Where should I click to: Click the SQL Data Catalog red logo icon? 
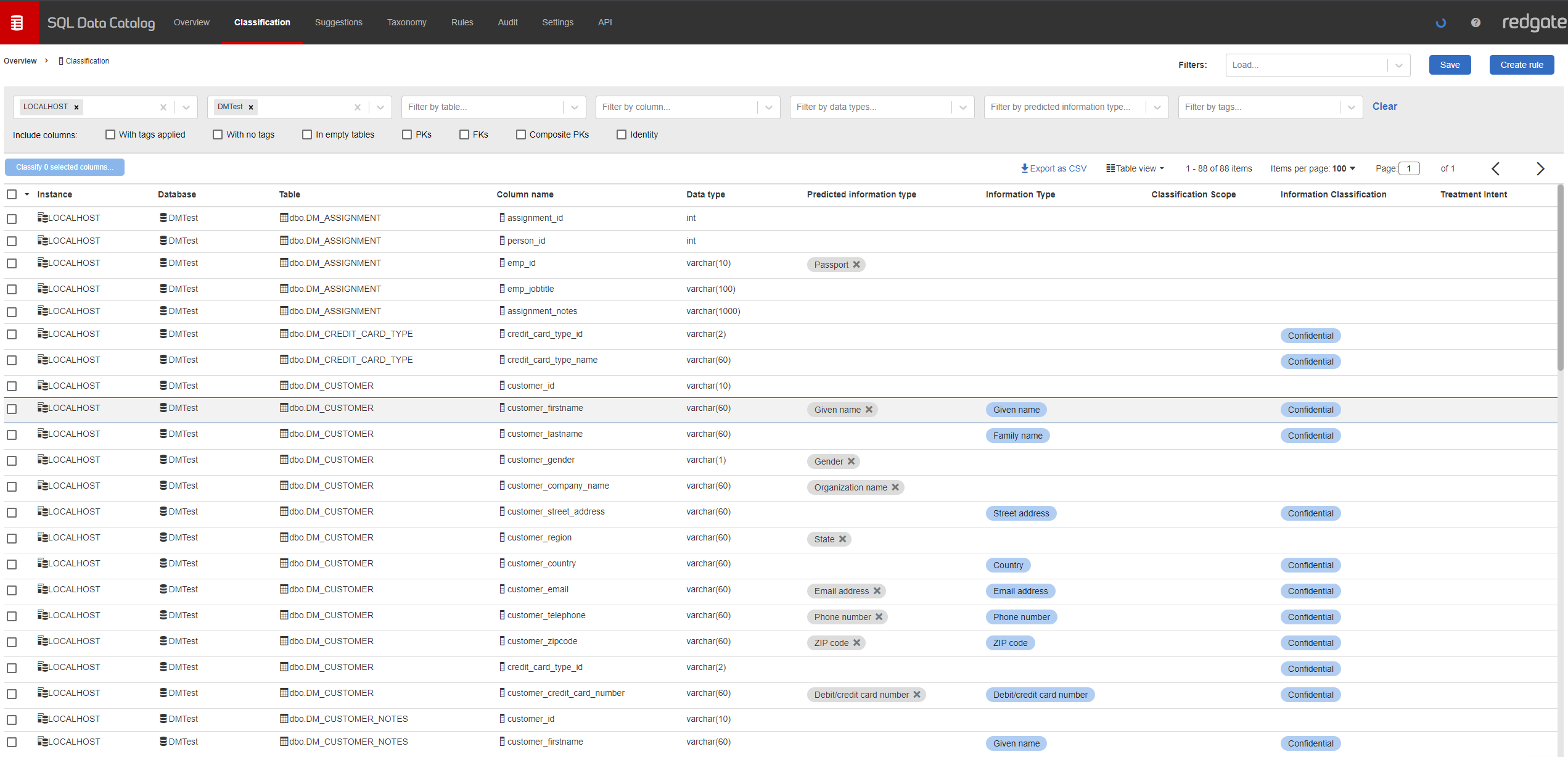click(17, 23)
